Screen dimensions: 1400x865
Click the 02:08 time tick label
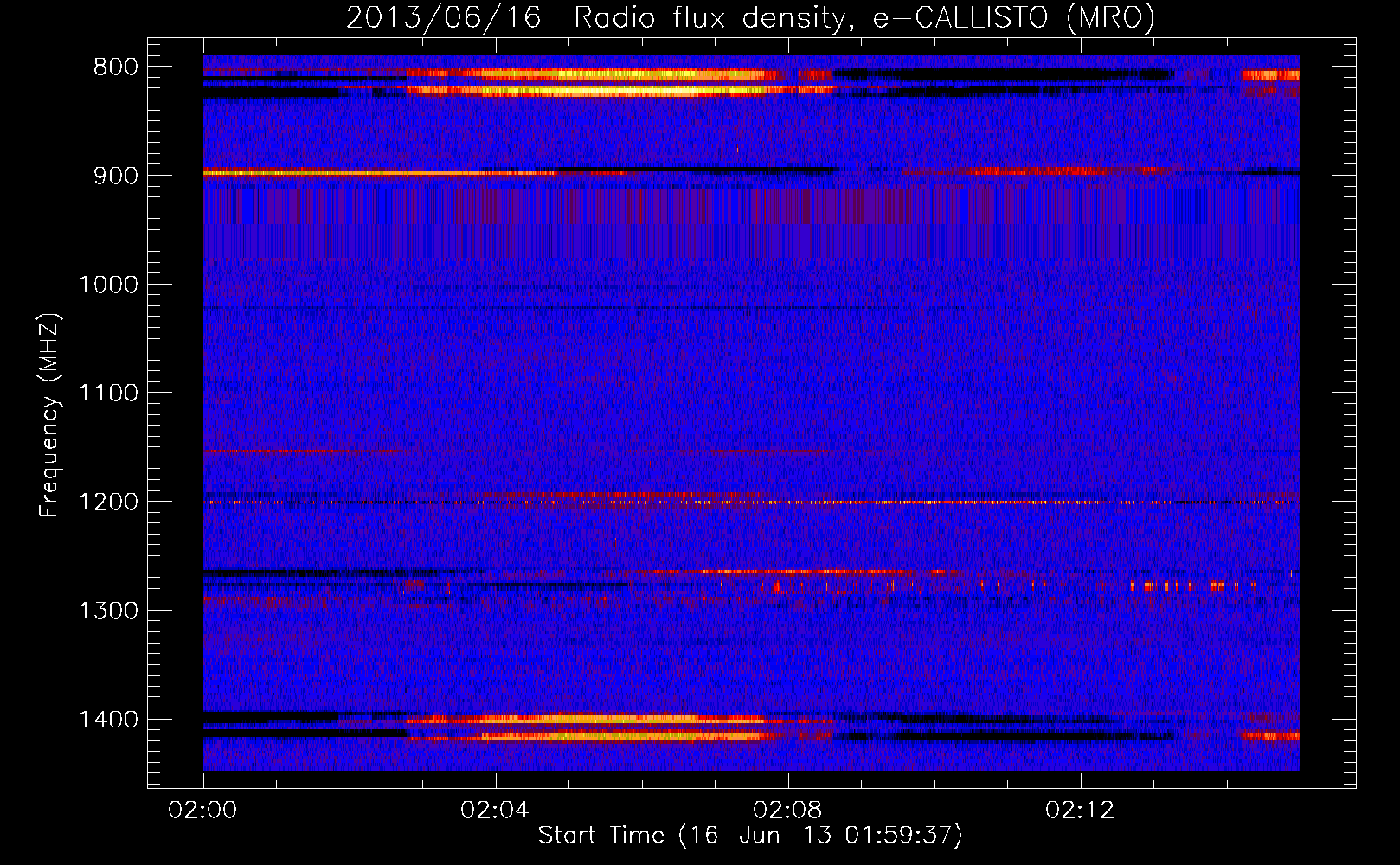787,811
